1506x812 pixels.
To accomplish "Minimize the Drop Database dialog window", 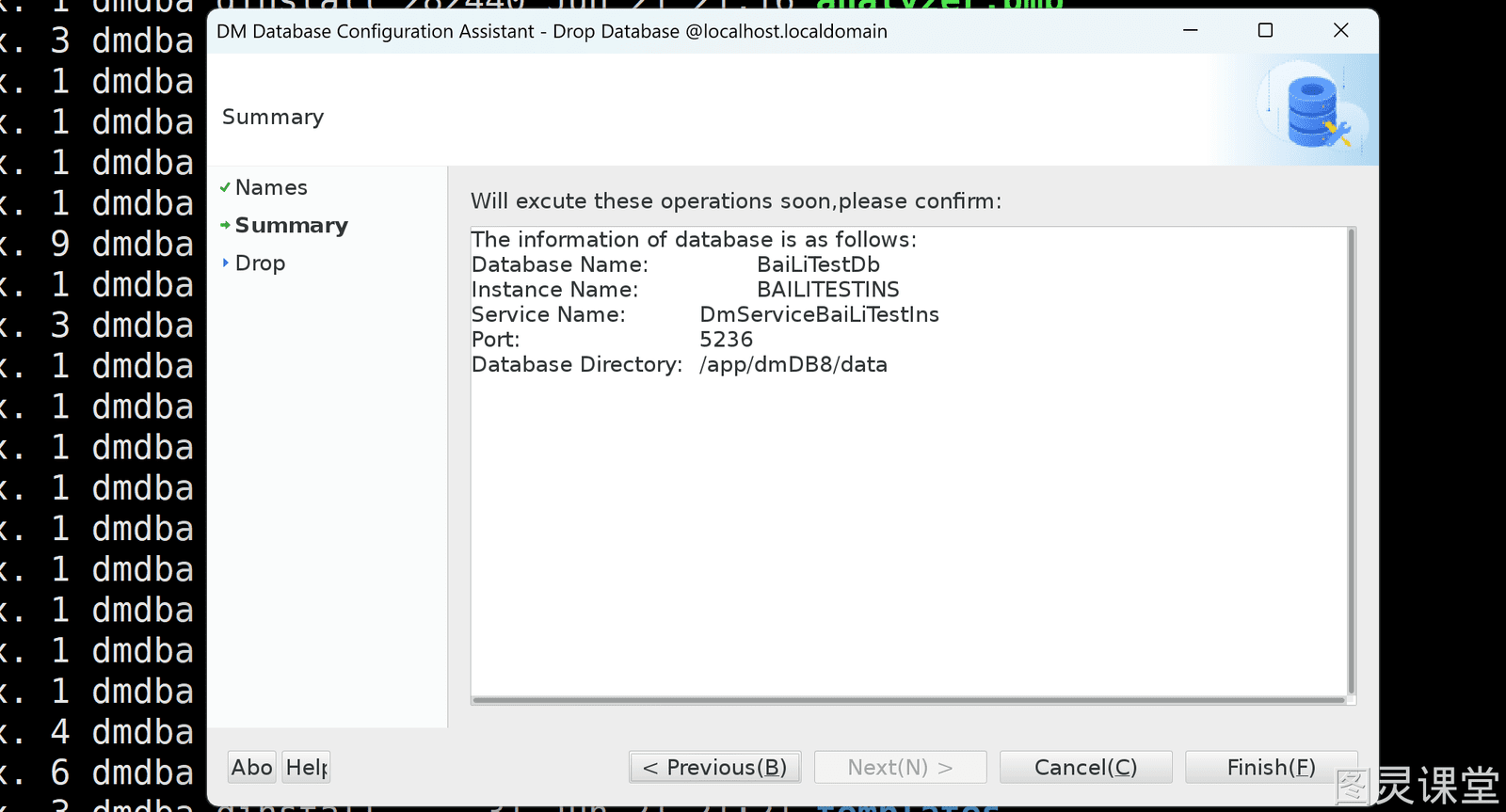I will (x=1190, y=30).
